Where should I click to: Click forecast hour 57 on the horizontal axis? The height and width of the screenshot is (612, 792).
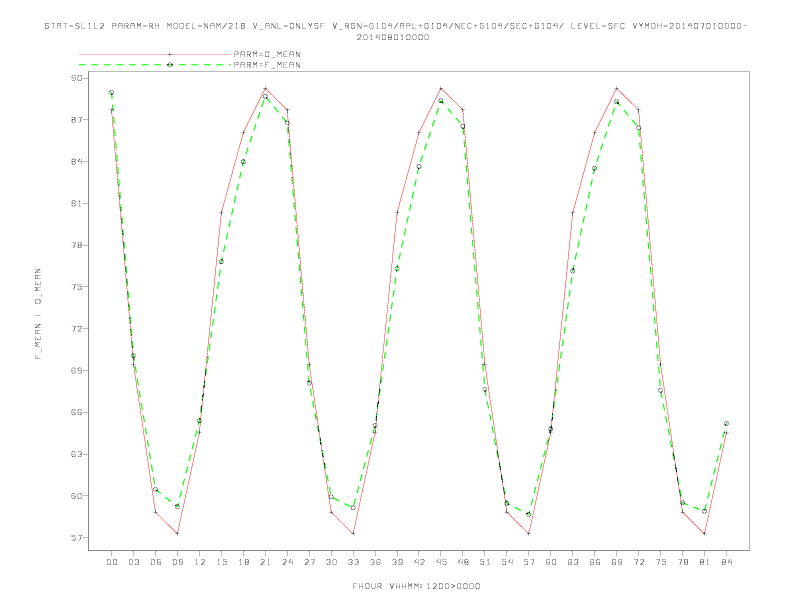pos(529,562)
